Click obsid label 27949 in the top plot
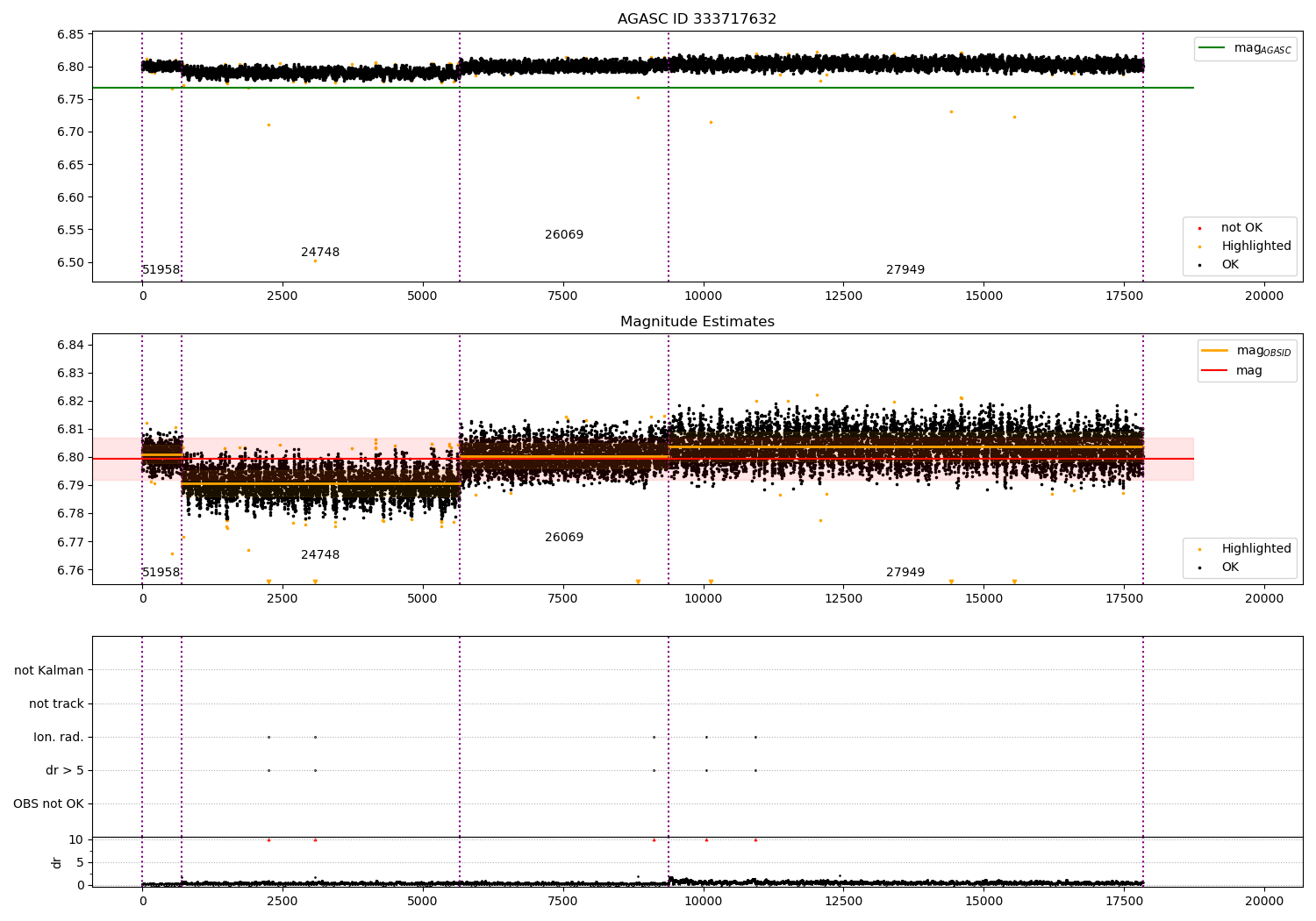 point(905,270)
